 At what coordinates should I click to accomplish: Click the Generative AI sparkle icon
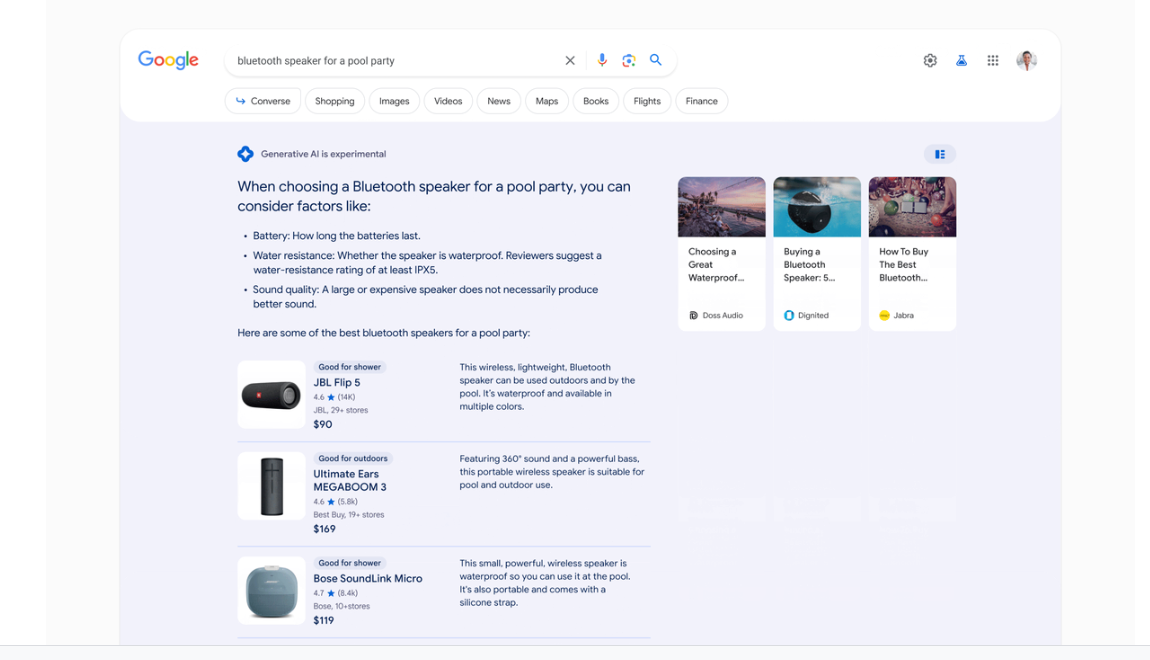coord(246,154)
